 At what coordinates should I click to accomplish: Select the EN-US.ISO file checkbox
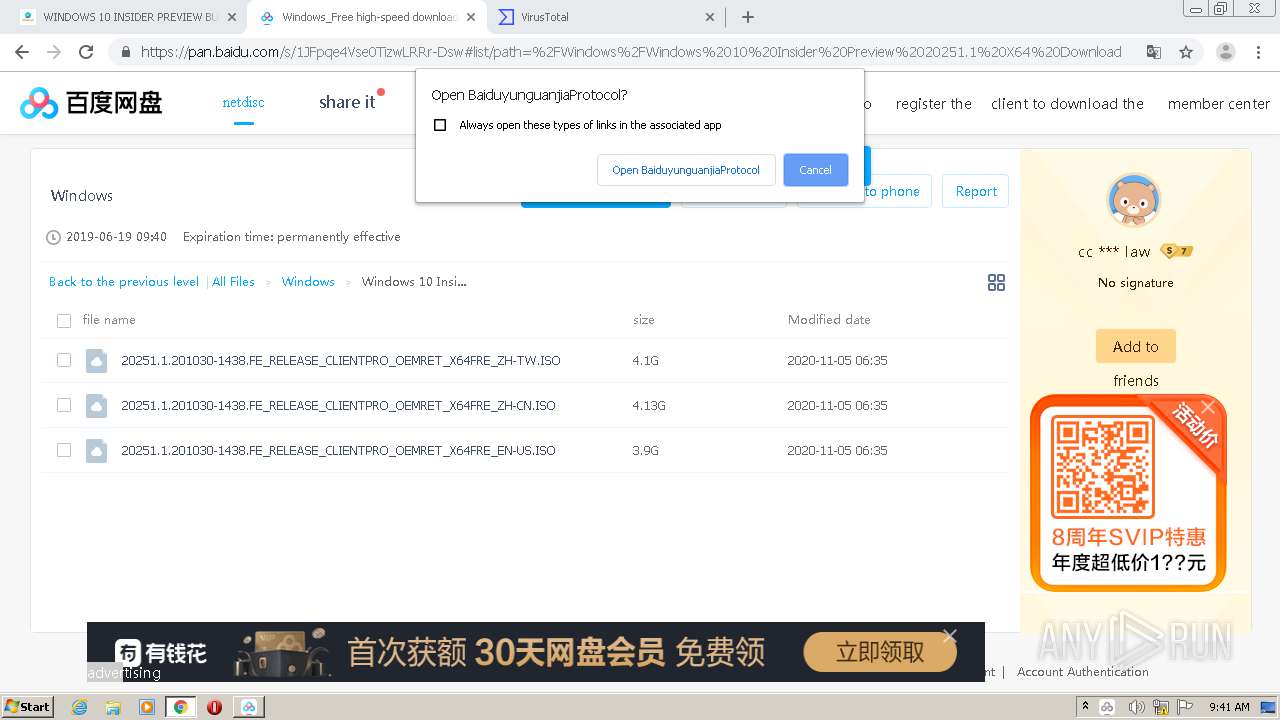click(x=64, y=450)
